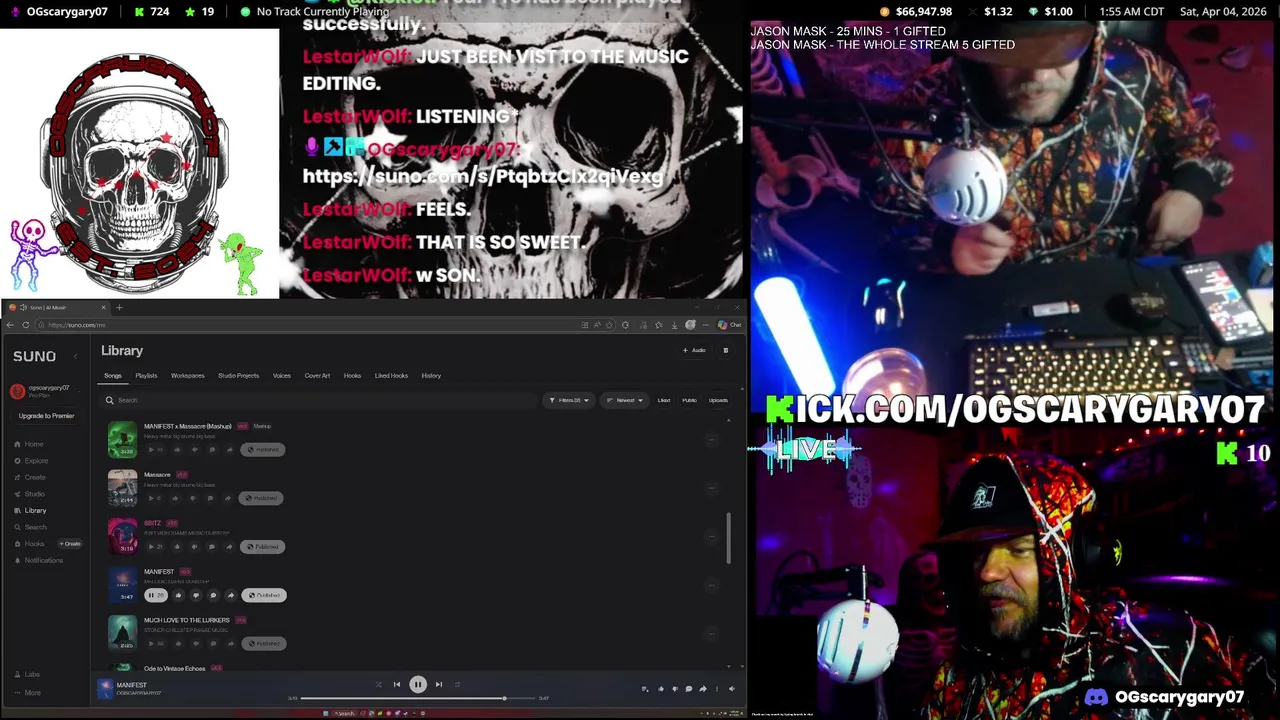The width and height of the screenshot is (1280, 720).
Task: Open comments on MANIFEST song
Action: [213, 595]
